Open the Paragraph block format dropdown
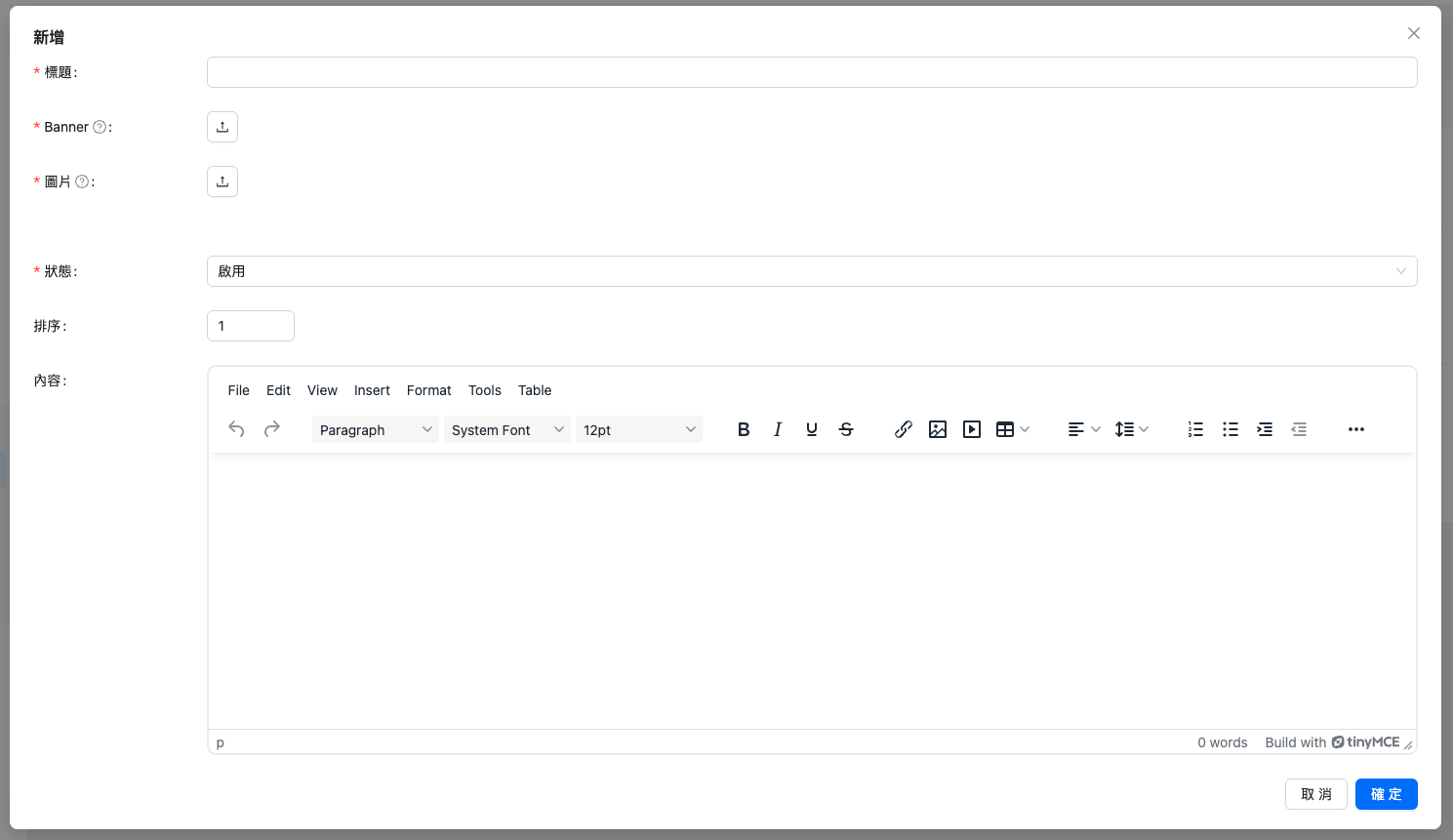Image resolution: width=1453 pixels, height=840 pixels. click(x=375, y=430)
